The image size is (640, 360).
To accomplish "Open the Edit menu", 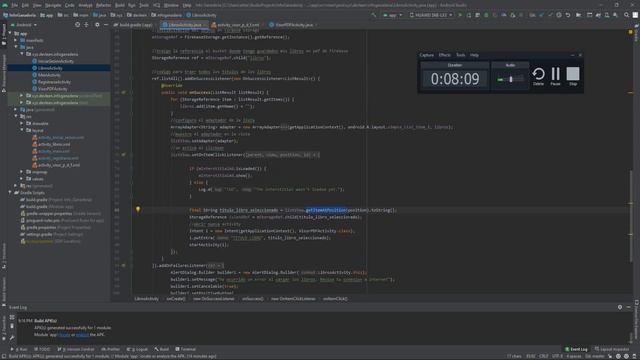I will click(25, 5).
